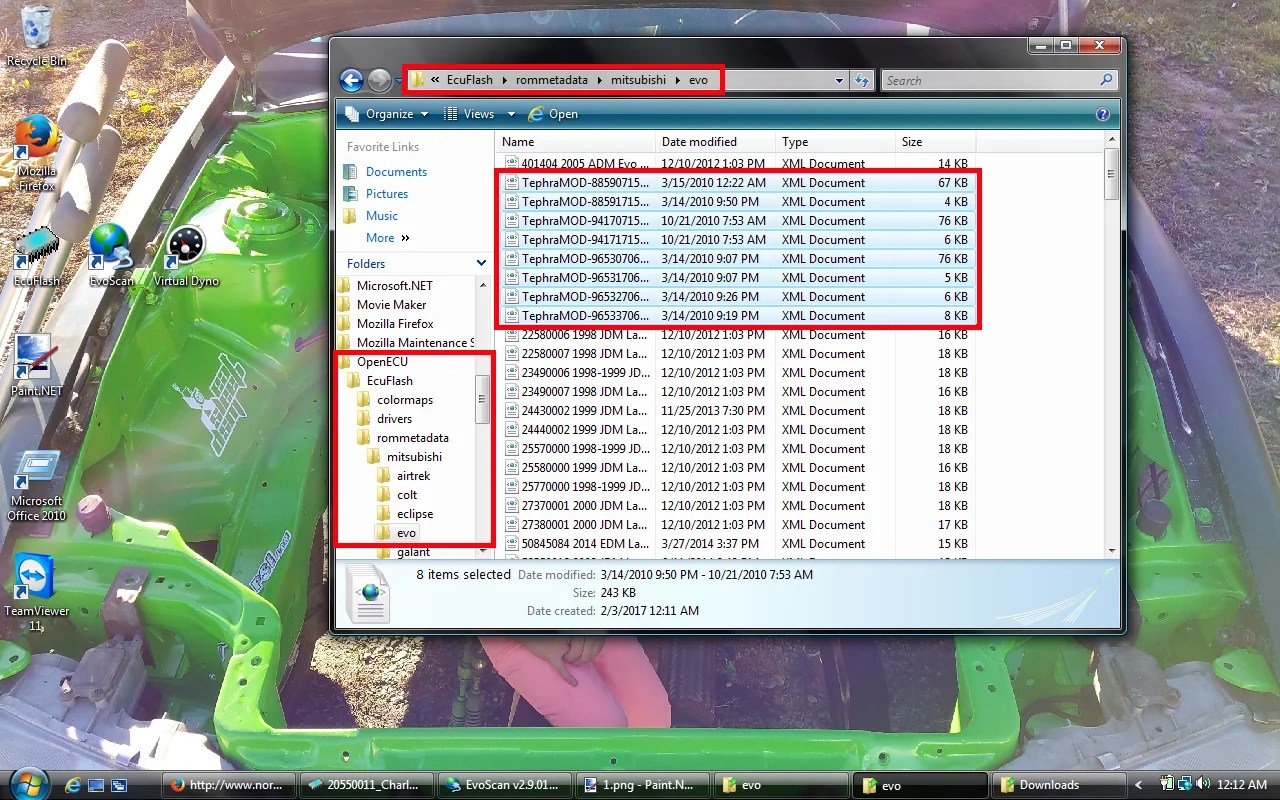
Task: Show hidden tray icons arrow
Action: tap(1139, 785)
